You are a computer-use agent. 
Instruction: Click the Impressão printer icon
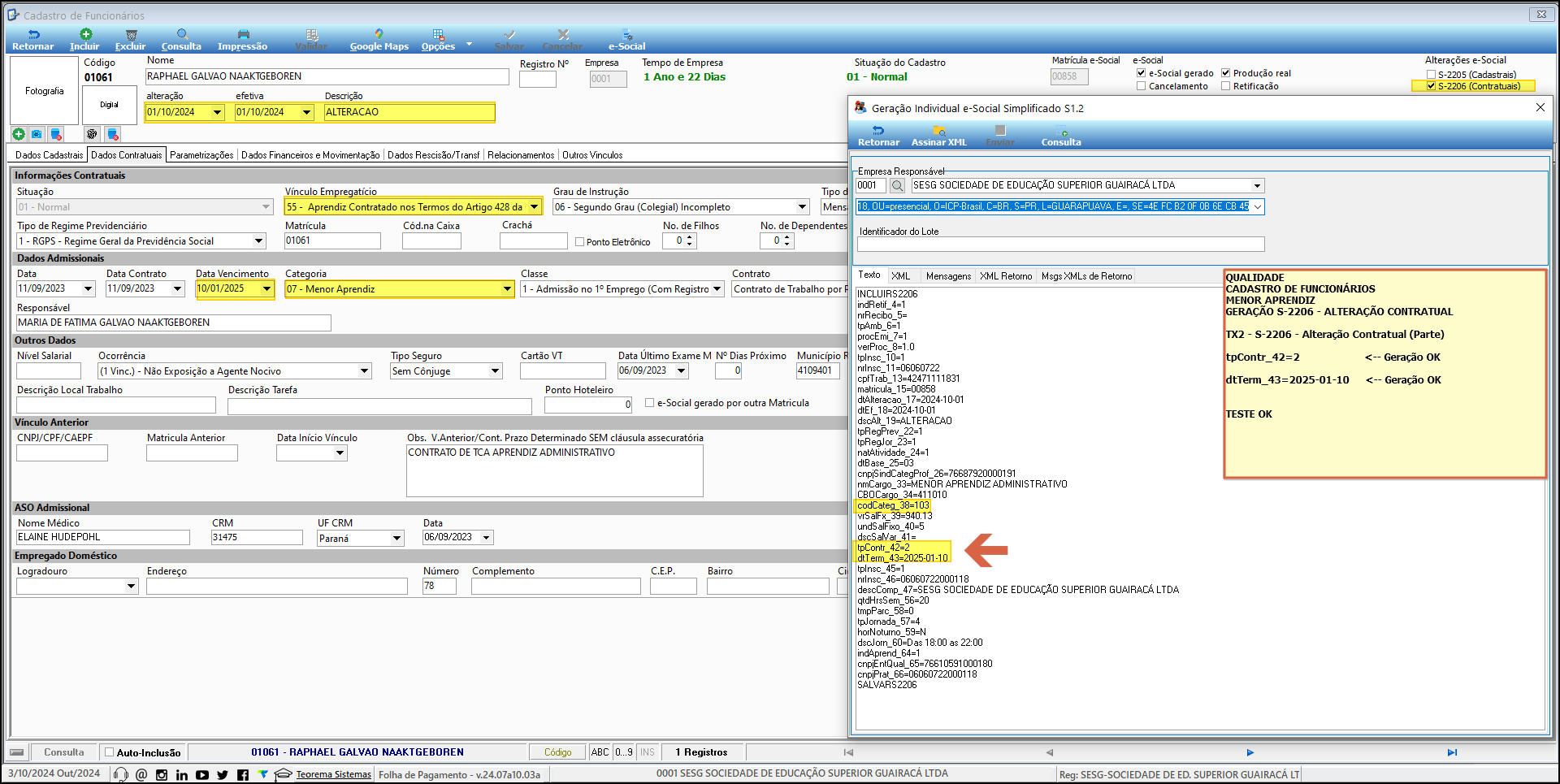pyautogui.click(x=243, y=34)
